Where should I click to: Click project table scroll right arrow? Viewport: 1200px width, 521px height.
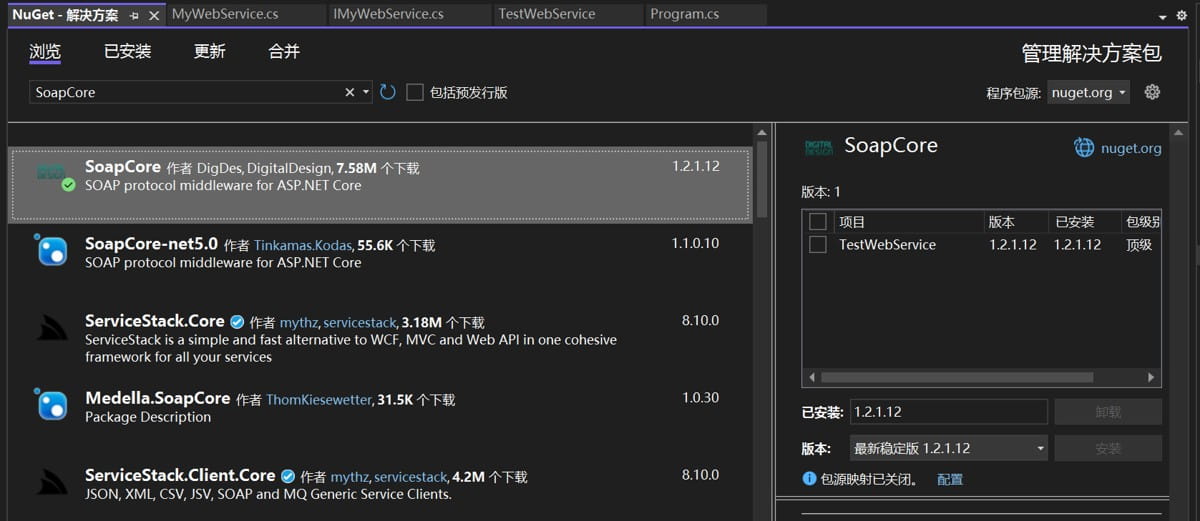[1152, 377]
